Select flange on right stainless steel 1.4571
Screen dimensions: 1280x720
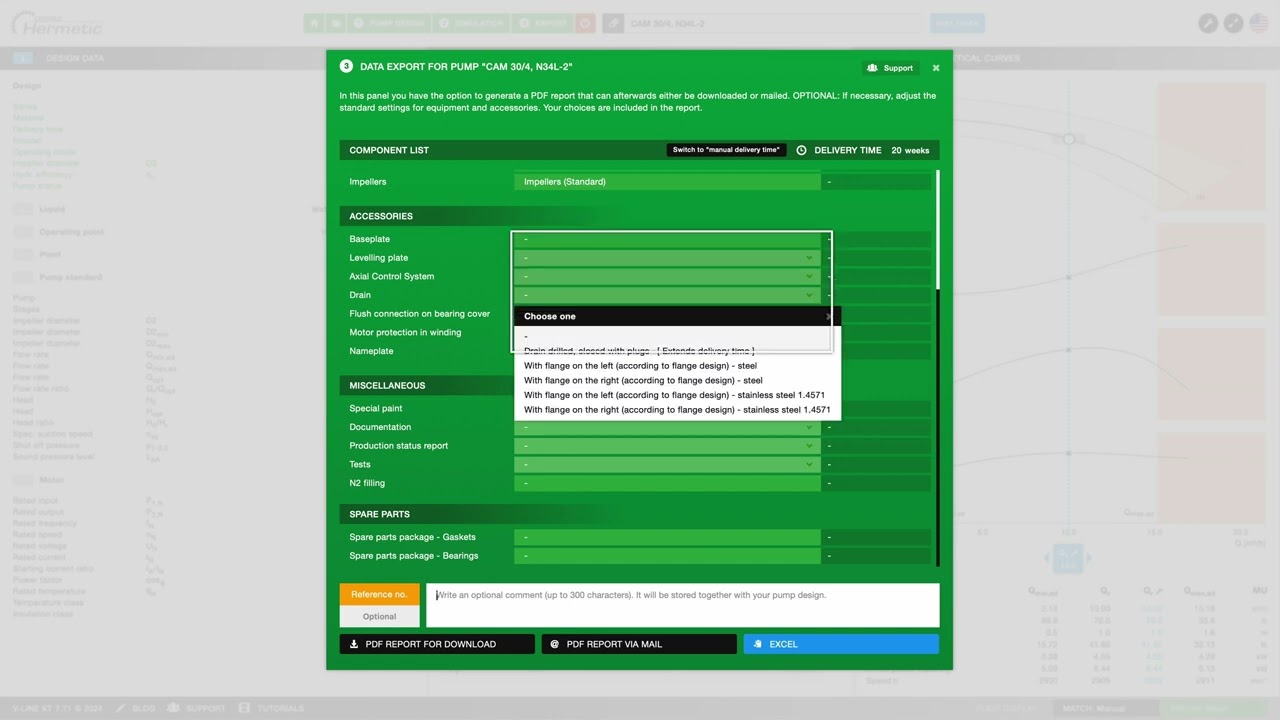677,410
